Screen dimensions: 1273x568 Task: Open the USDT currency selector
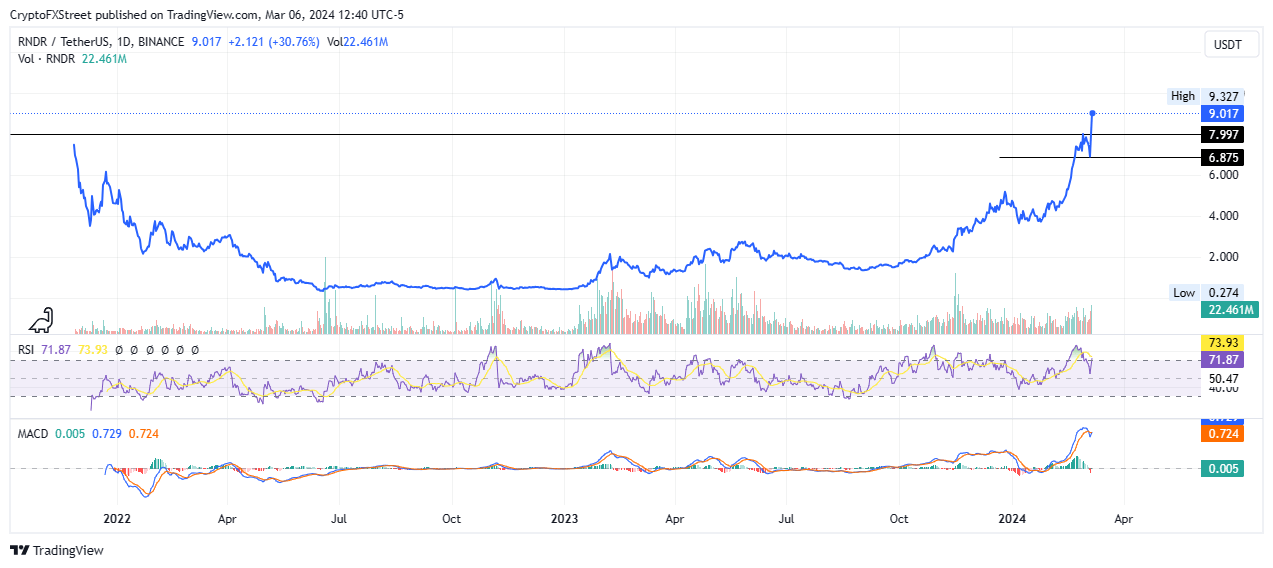[x=1230, y=43]
